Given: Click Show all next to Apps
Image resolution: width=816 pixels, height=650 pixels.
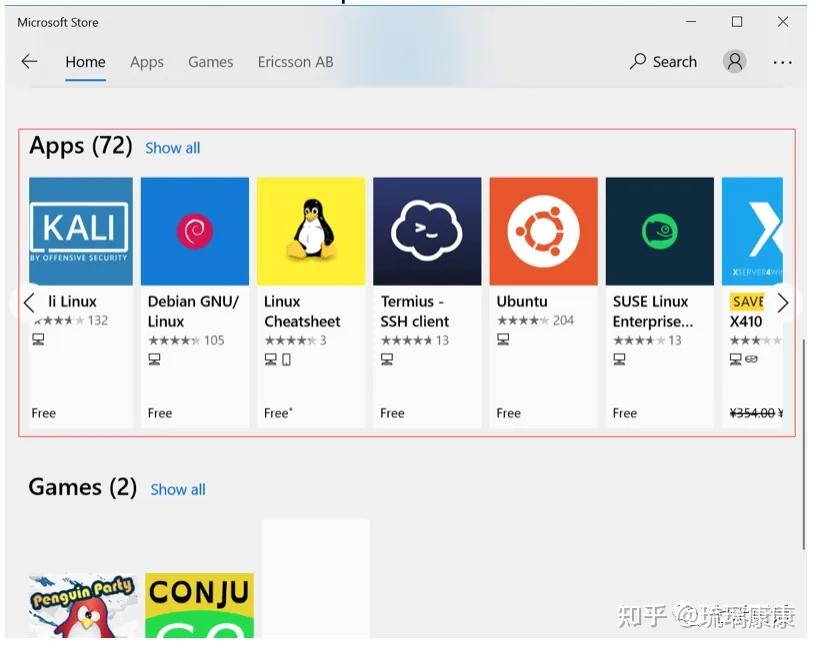Looking at the screenshot, I should pos(172,147).
